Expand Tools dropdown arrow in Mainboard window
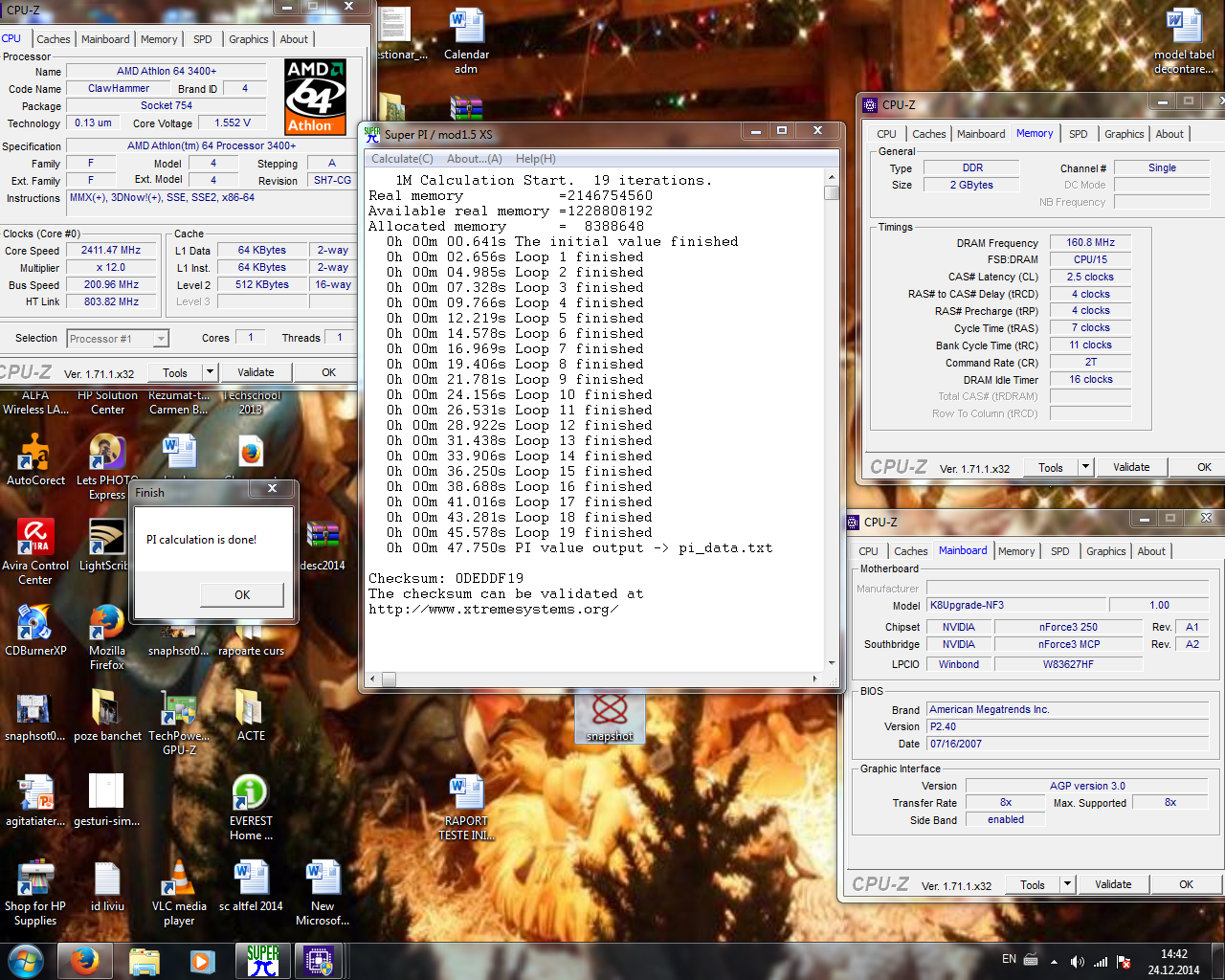Viewport: 1225px width, 980px height. pos(1067,884)
